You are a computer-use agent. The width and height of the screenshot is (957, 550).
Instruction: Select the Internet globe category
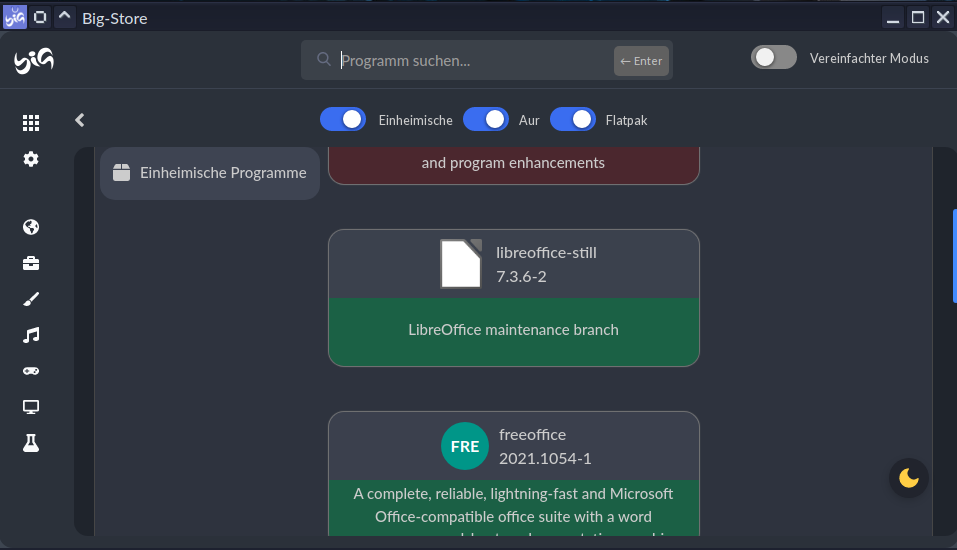coord(31,227)
